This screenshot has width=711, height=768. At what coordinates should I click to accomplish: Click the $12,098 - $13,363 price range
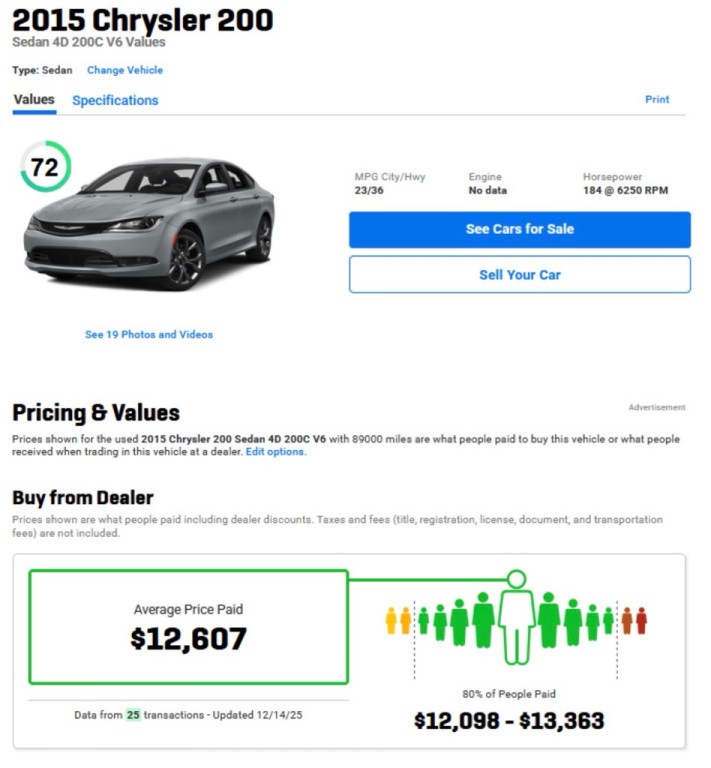pyautogui.click(x=509, y=720)
